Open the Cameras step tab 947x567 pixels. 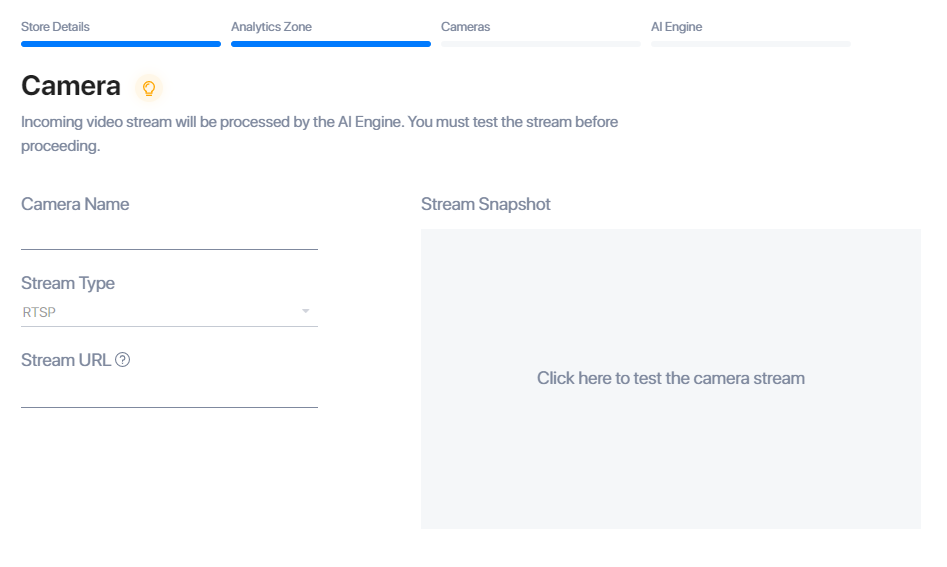coord(465,27)
